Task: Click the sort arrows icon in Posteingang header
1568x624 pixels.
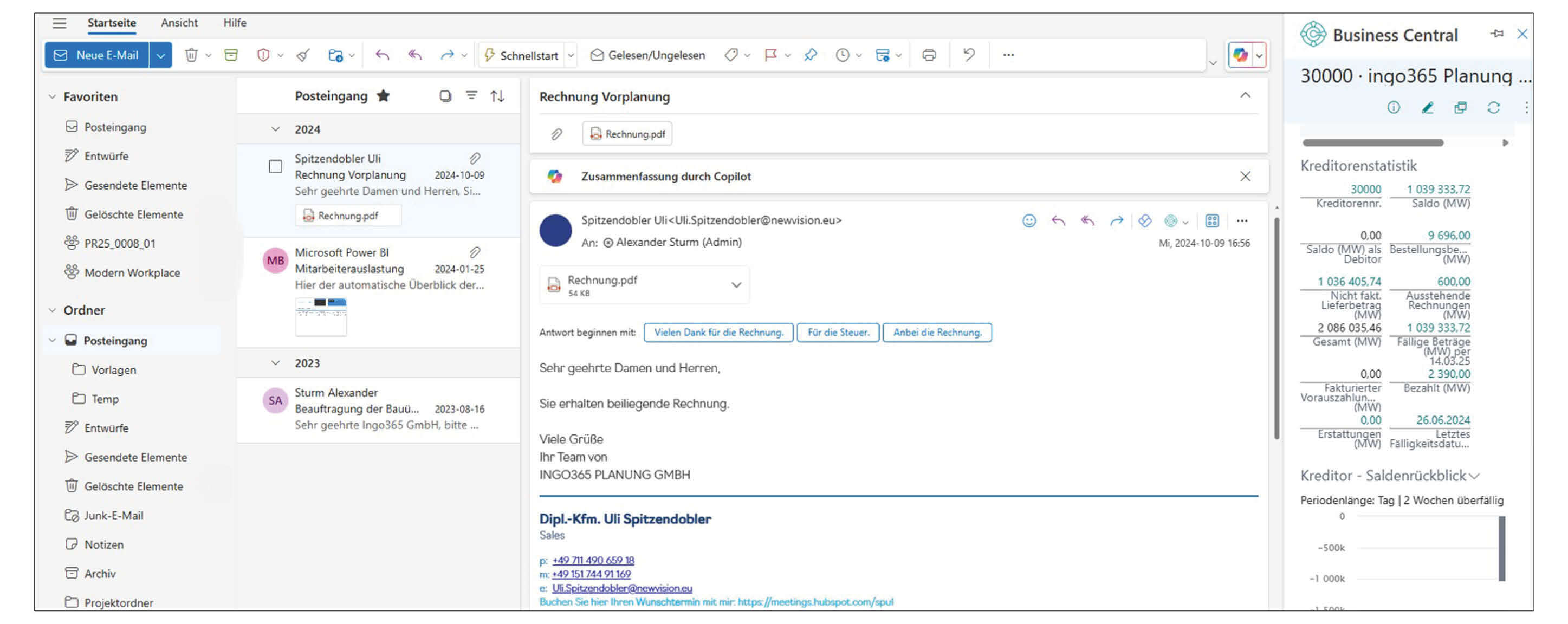Action: (497, 96)
